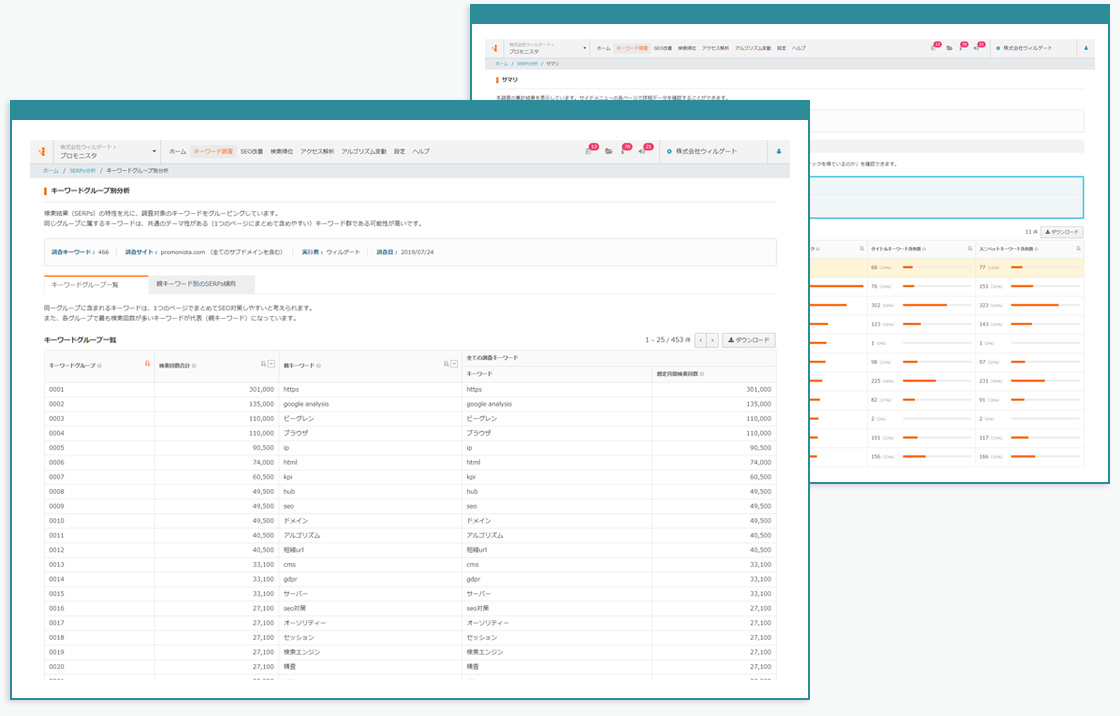Click 株式会社ウィルゲート account in back window
The image size is (1120, 716).
(x=1024, y=49)
